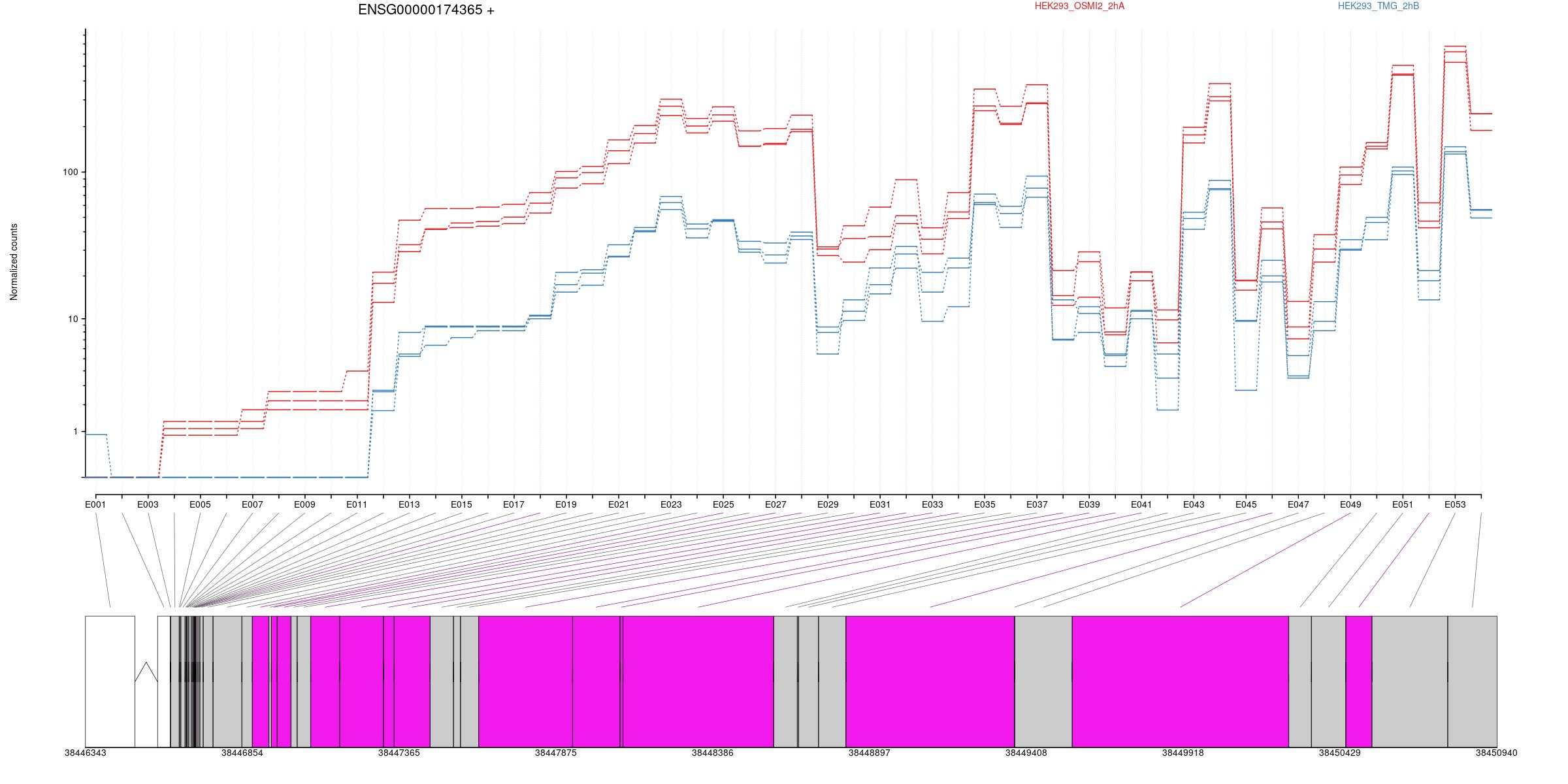Viewport: 1568px width, 784px height.
Task: Select exon label E017
Action: click(x=514, y=505)
